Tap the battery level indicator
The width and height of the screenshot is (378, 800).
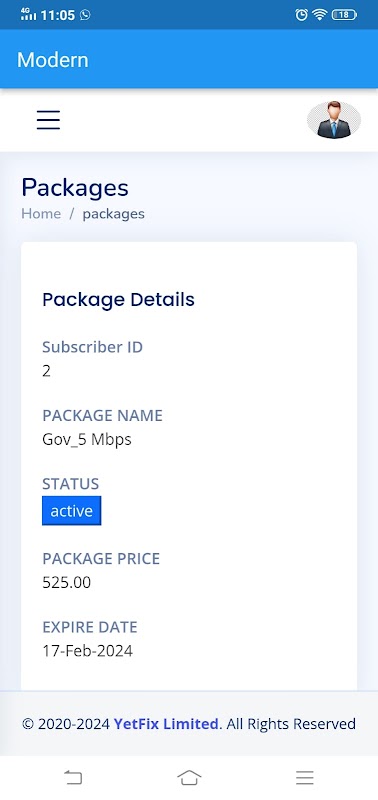344,15
